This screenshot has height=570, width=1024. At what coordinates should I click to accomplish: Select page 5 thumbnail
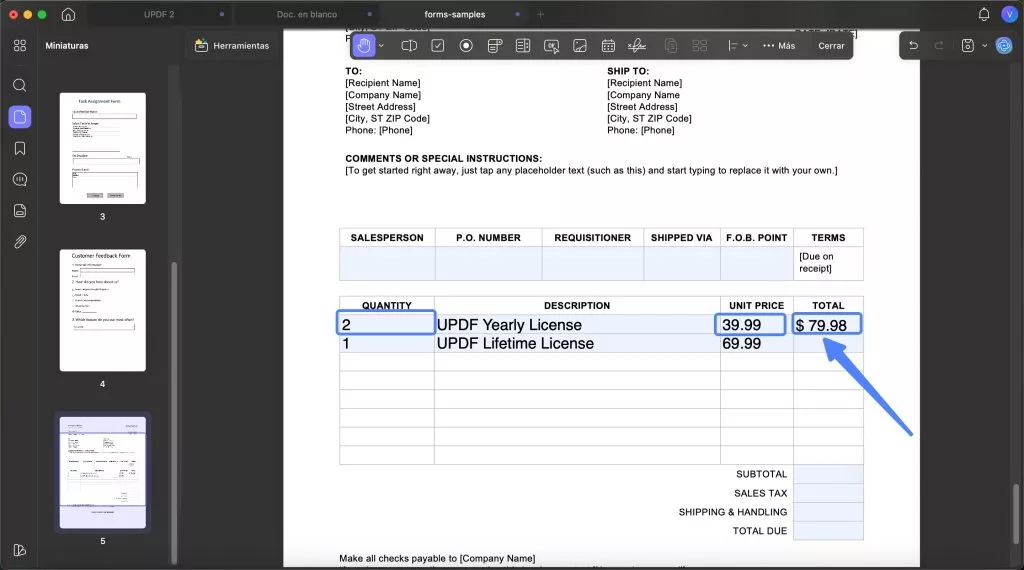(103, 473)
